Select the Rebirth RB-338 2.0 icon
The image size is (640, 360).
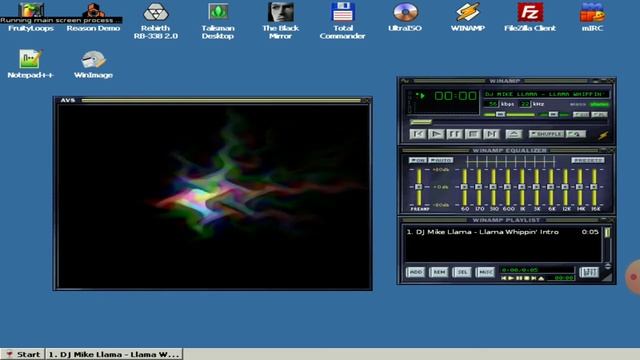156,20
